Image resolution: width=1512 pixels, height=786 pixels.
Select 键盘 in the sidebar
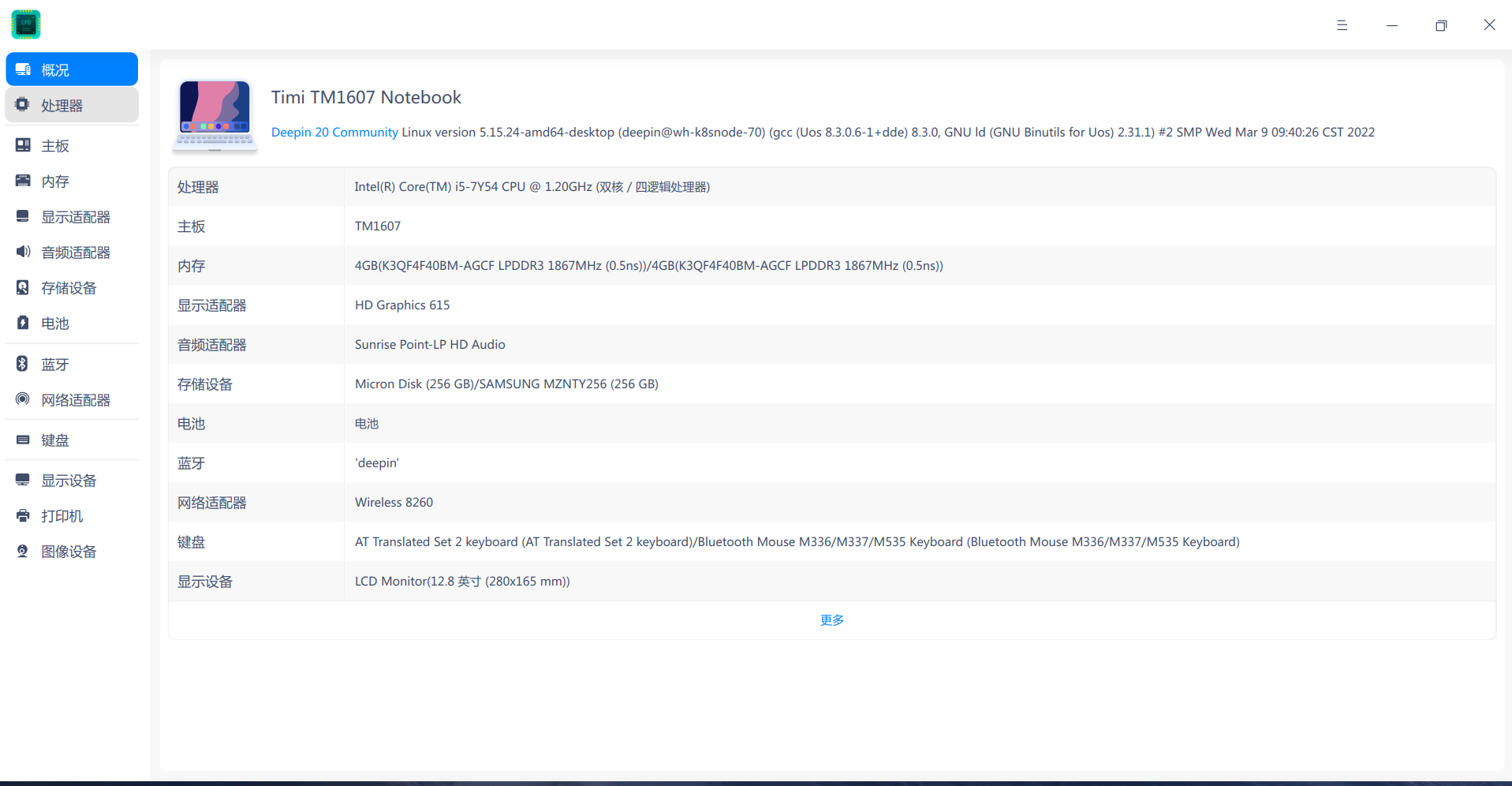(72, 440)
